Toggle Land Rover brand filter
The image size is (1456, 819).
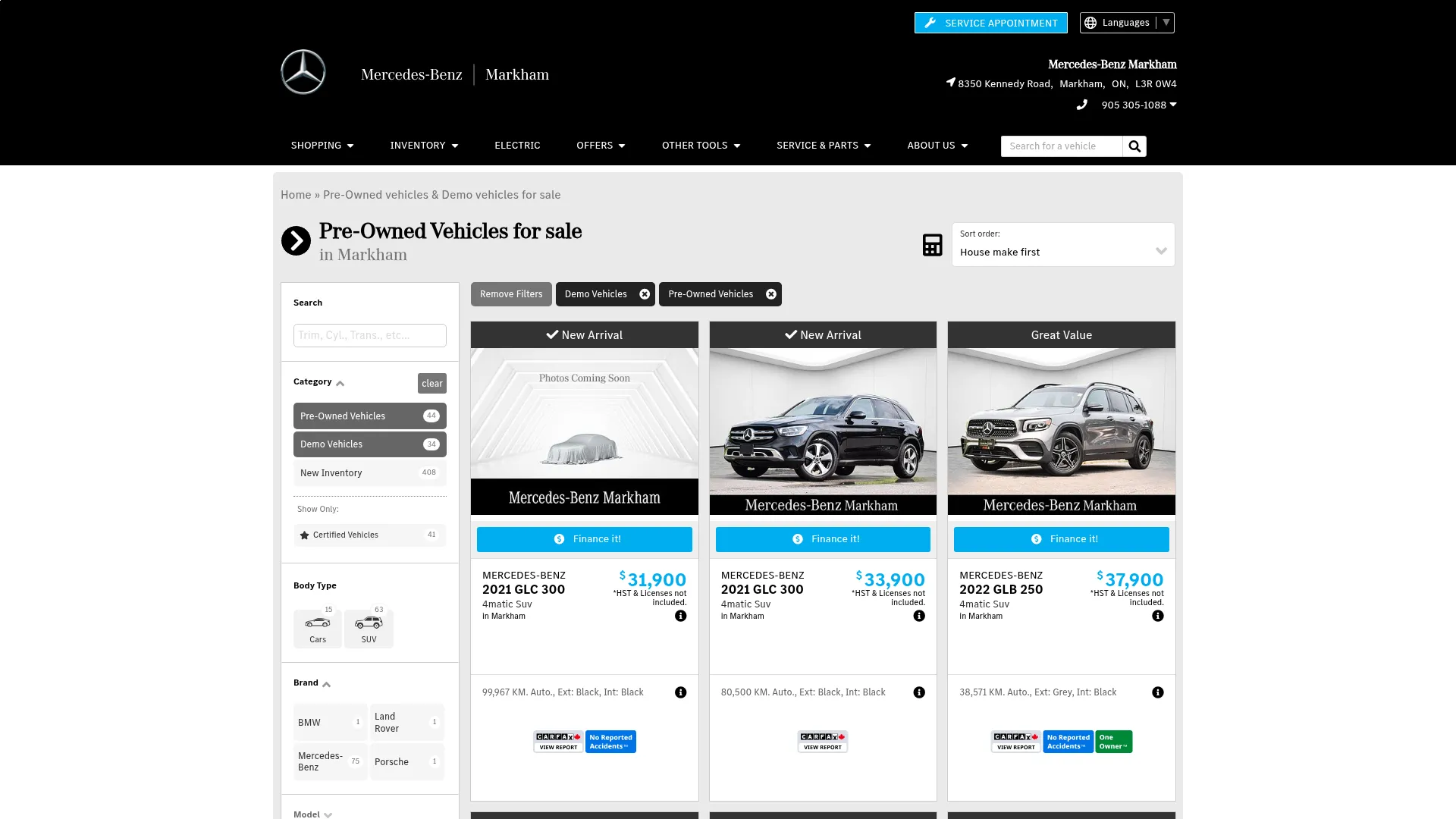pos(407,723)
